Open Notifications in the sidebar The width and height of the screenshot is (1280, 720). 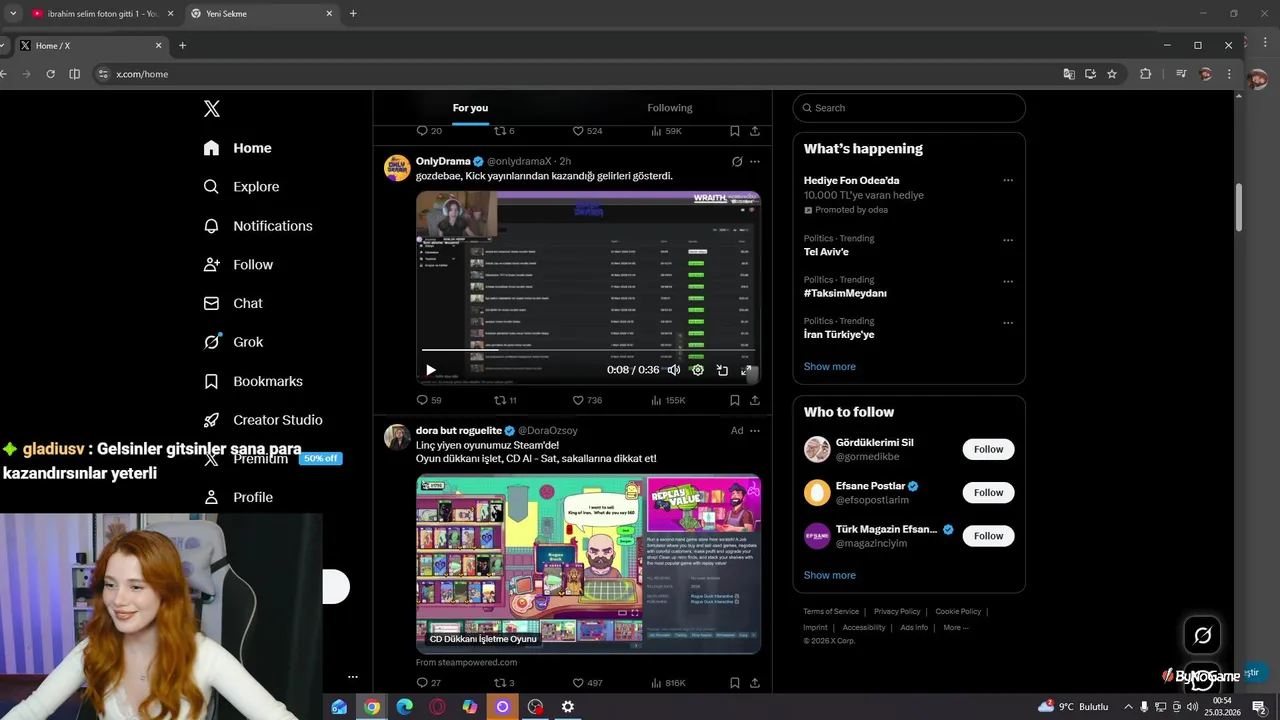(258, 226)
